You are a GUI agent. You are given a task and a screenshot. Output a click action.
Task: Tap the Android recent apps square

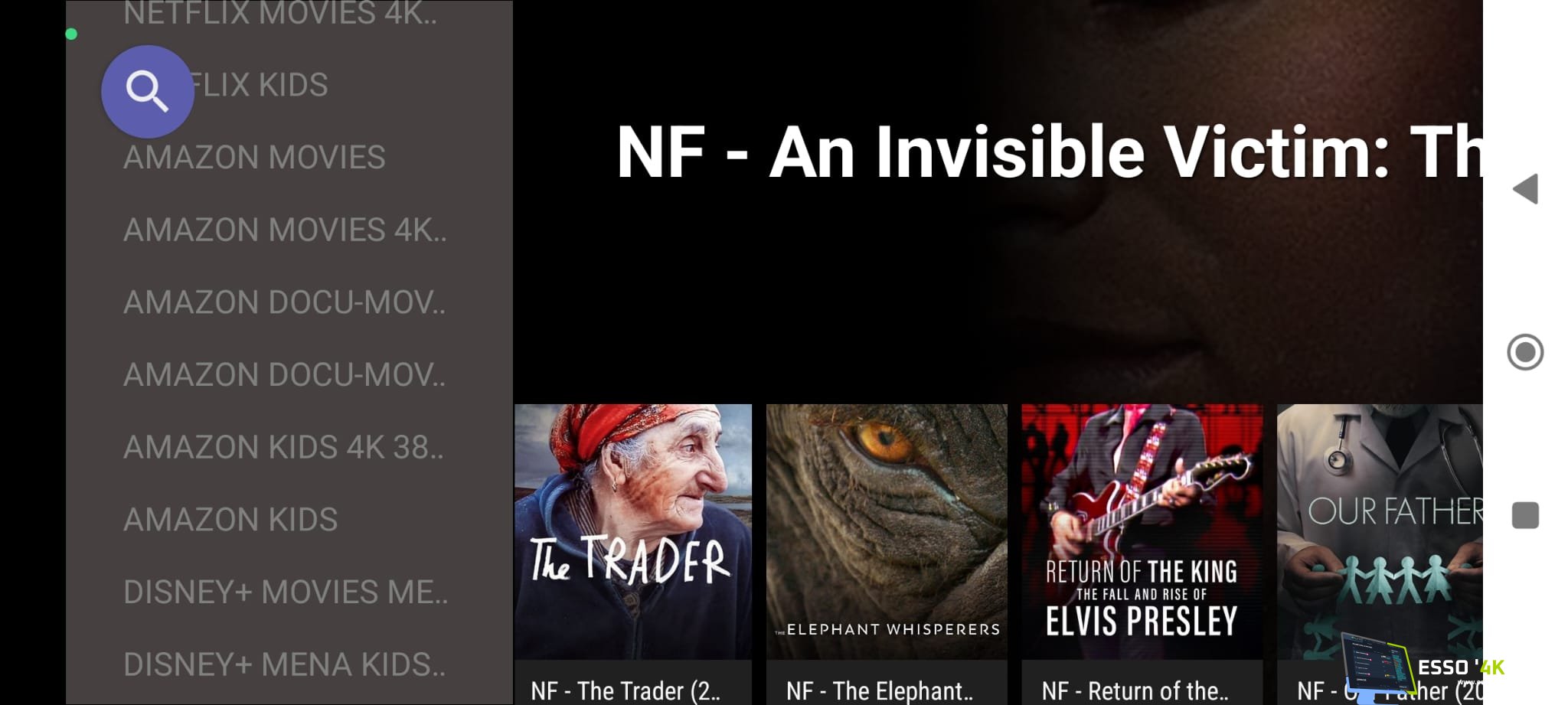pyautogui.click(x=1525, y=515)
